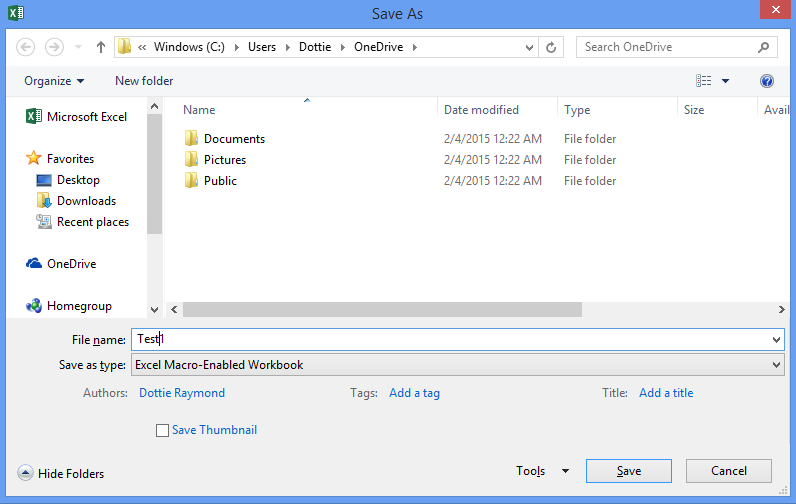The width and height of the screenshot is (796, 504).
Task: Sort by the Type column header
Action: (577, 110)
